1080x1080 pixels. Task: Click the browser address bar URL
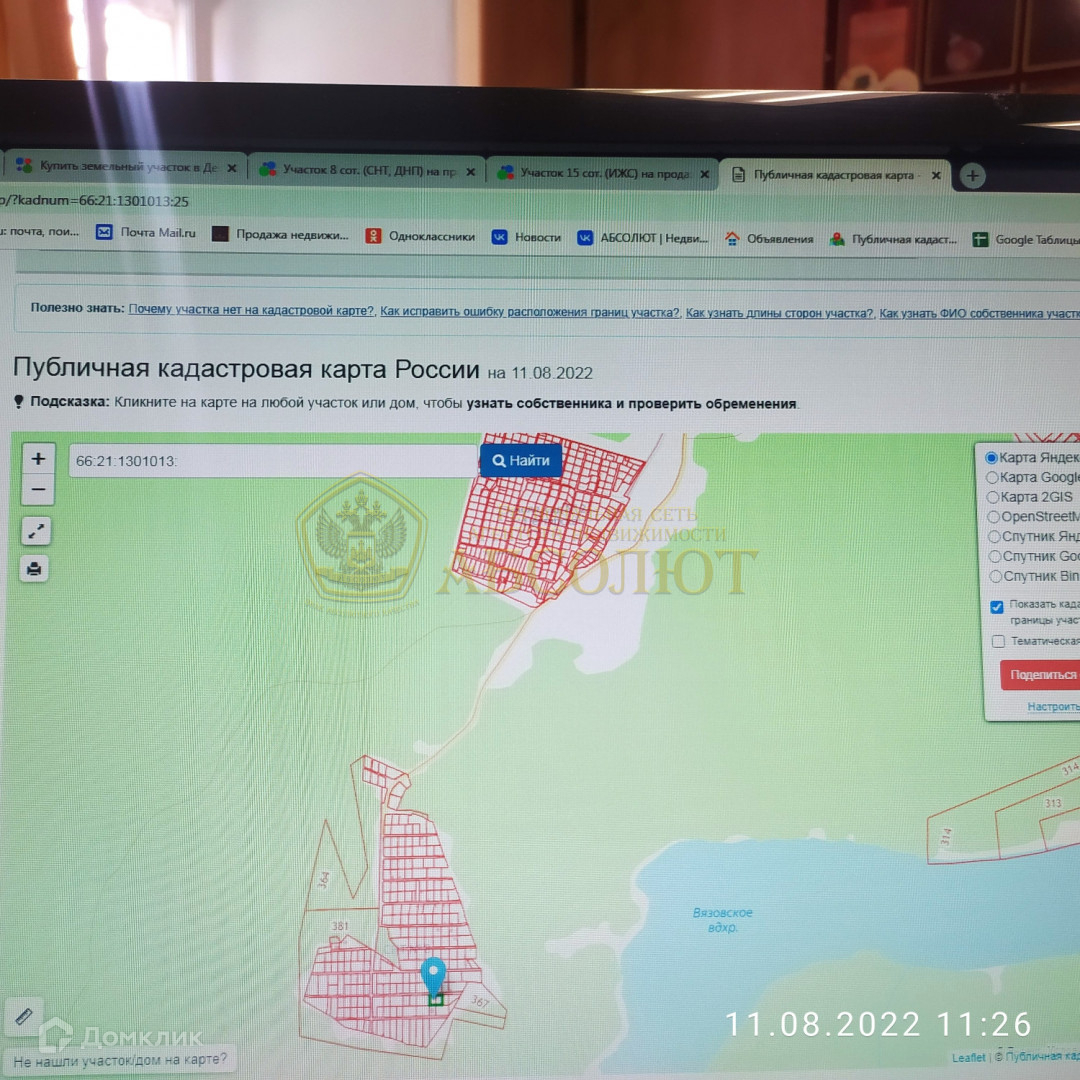coord(94,201)
